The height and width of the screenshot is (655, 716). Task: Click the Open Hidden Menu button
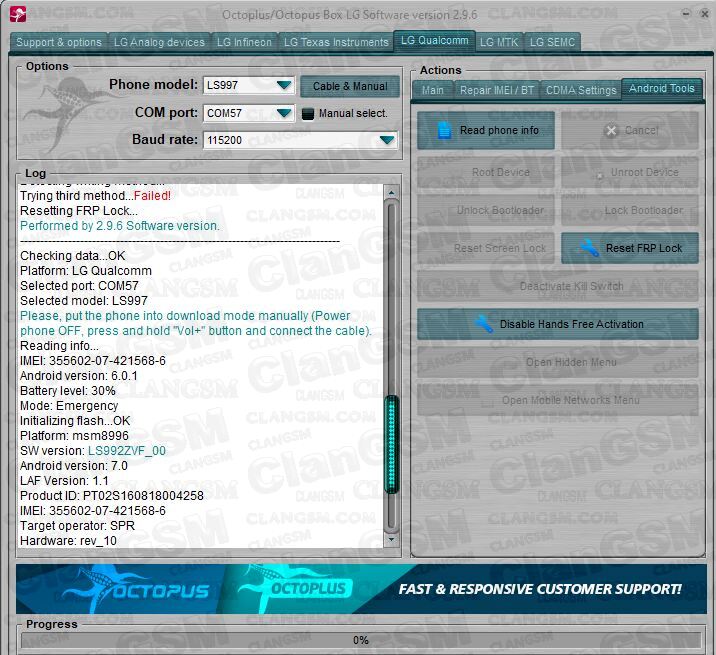pos(558,362)
